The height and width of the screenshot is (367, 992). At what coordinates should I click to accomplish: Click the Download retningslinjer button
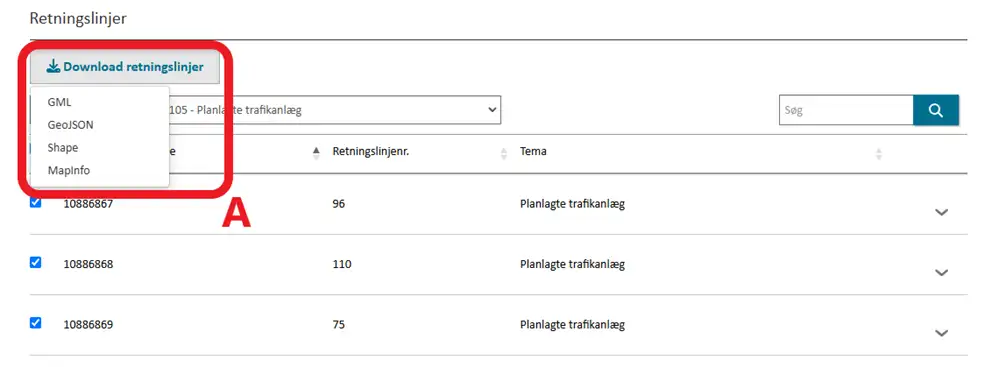click(125, 66)
